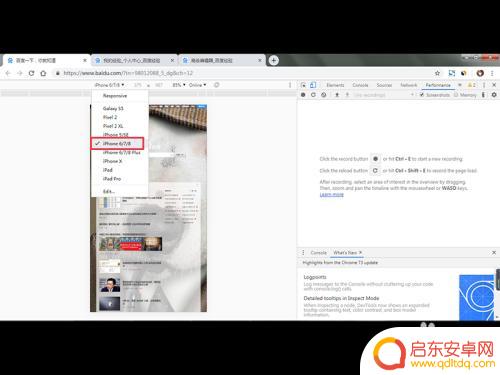500x375 pixels.
Task: Enable the Memory checkbox
Action: pyautogui.click(x=456, y=95)
